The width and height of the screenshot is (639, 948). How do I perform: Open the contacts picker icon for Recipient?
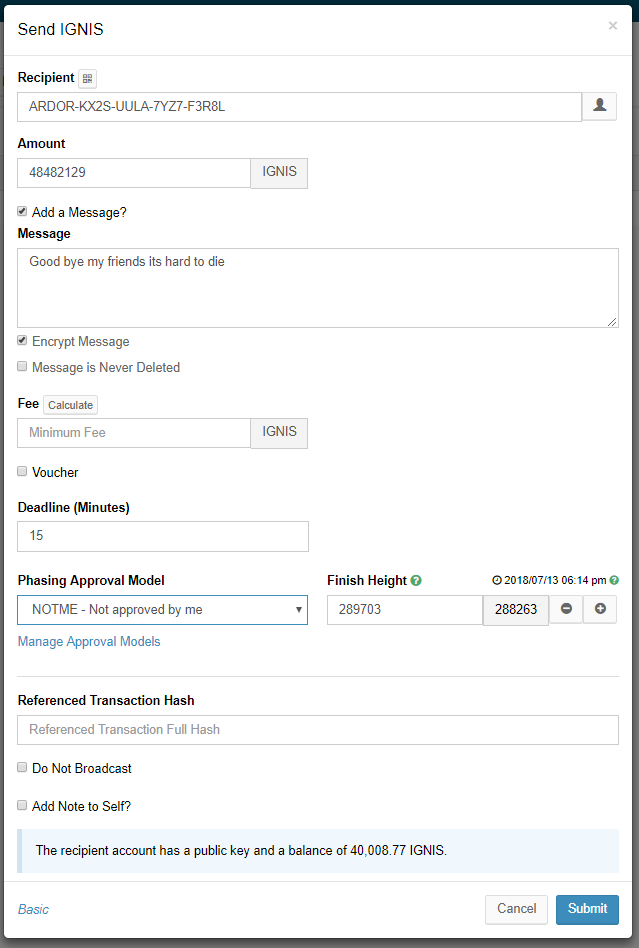(x=599, y=106)
